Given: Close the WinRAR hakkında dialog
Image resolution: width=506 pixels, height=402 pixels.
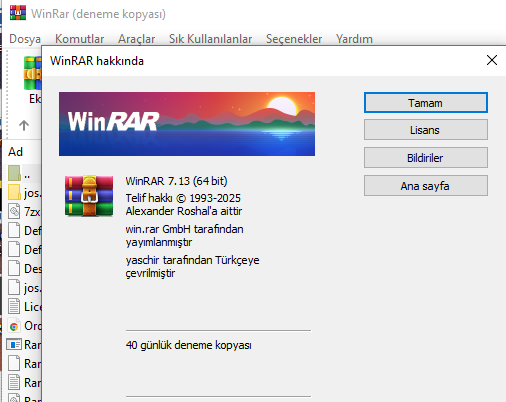Looking at the screenshot, I should pyautogui.click(x=492, y=60).
